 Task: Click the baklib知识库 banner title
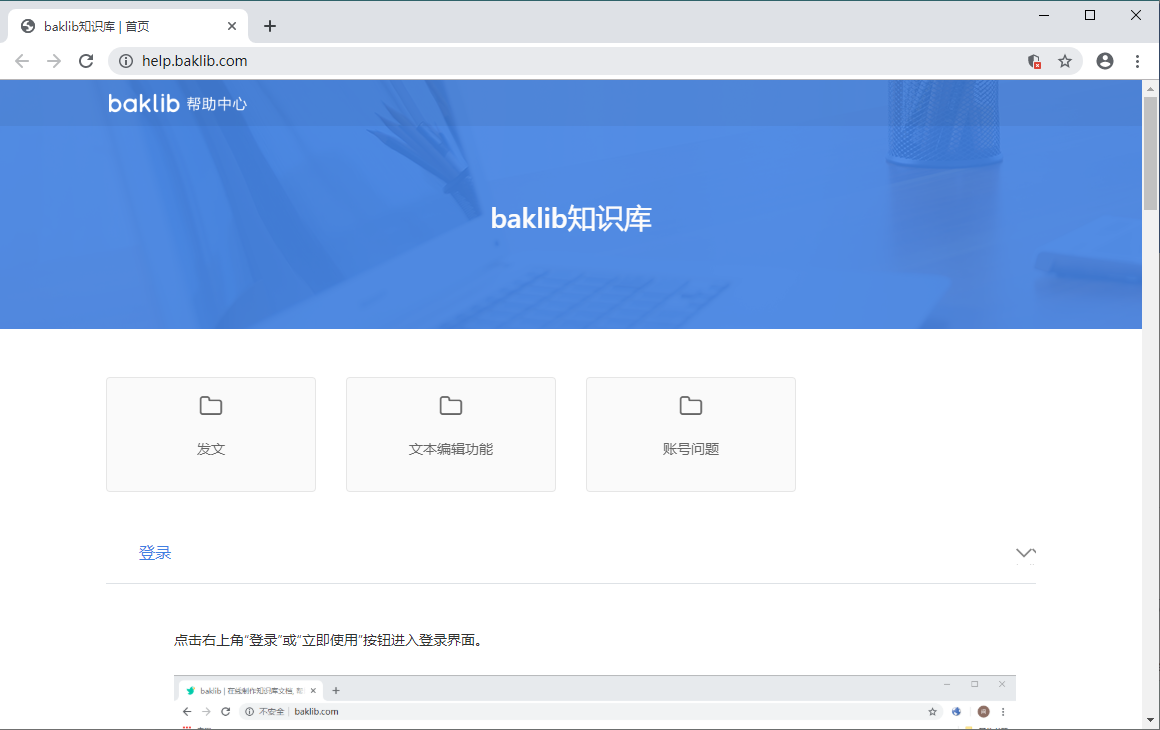click(571, 219)
